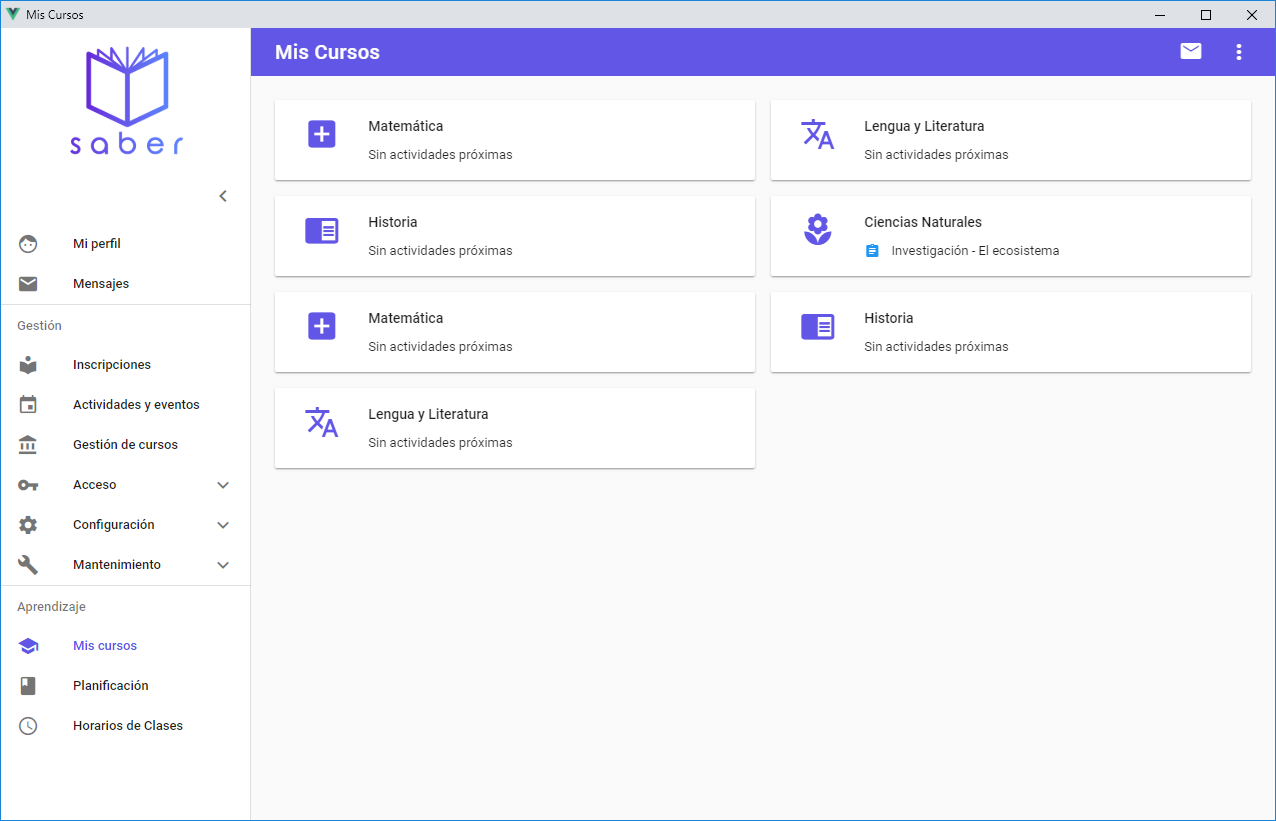Collapse the sidebar with the left chevron
This screenshot has width=1276, height=821.
point(223,196)
